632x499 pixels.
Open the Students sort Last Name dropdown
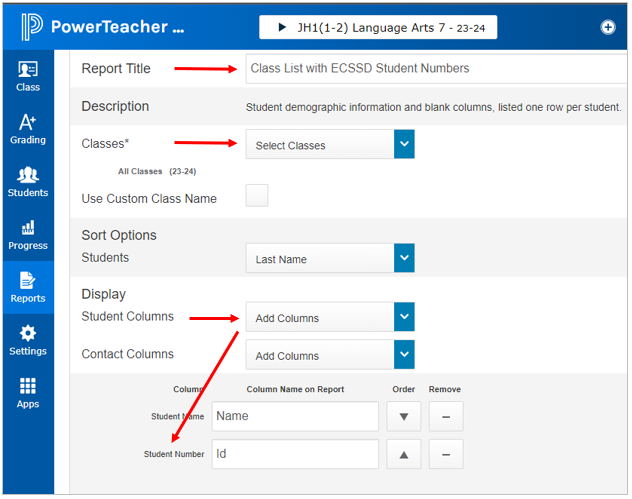[x=330, y=258]
